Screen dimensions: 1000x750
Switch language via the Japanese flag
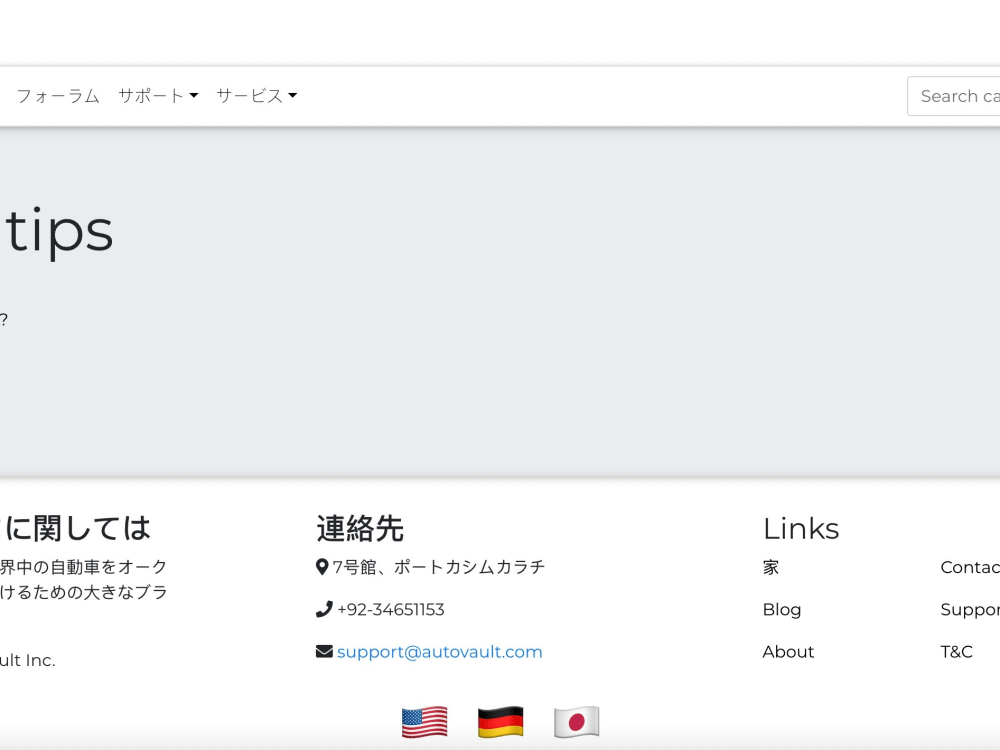click(577, 722)
